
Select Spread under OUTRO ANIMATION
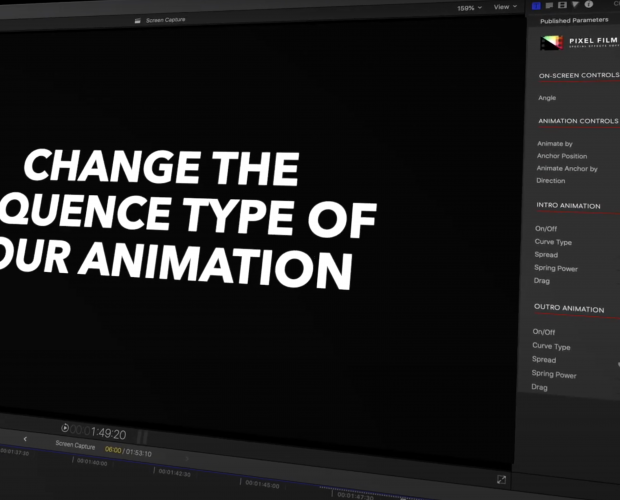point(544,360)
